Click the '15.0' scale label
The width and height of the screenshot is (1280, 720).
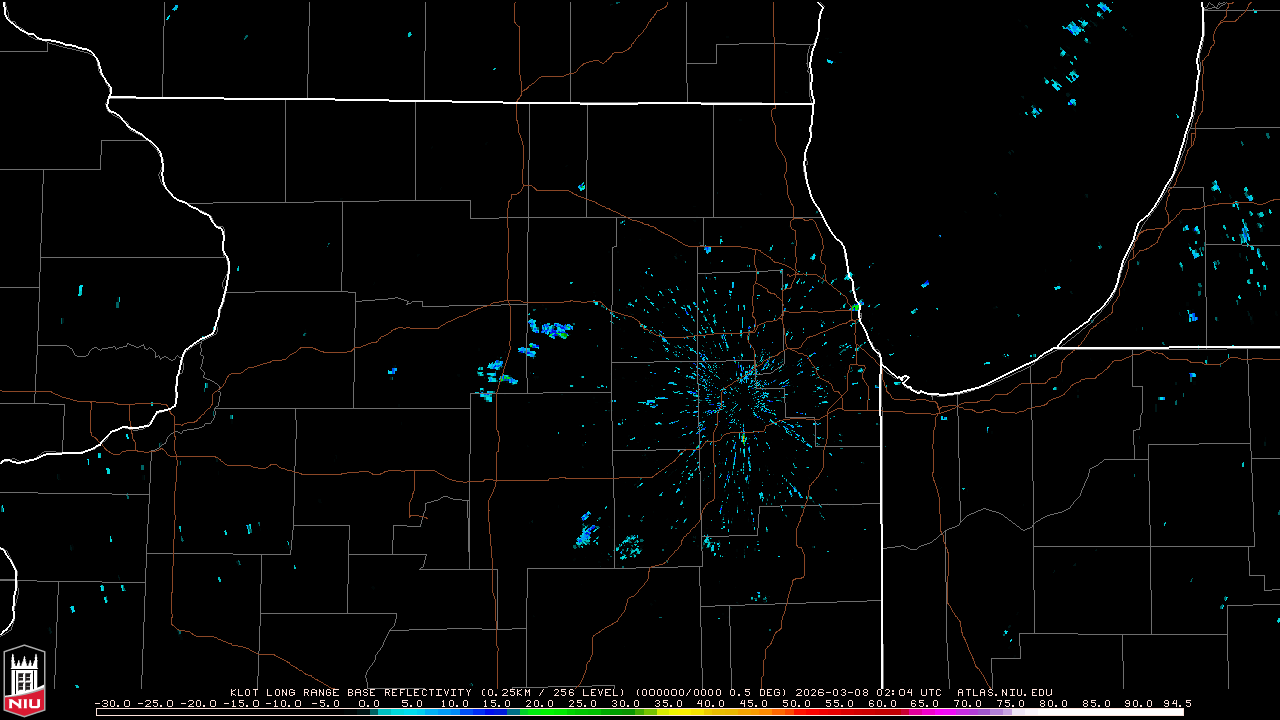495,704
